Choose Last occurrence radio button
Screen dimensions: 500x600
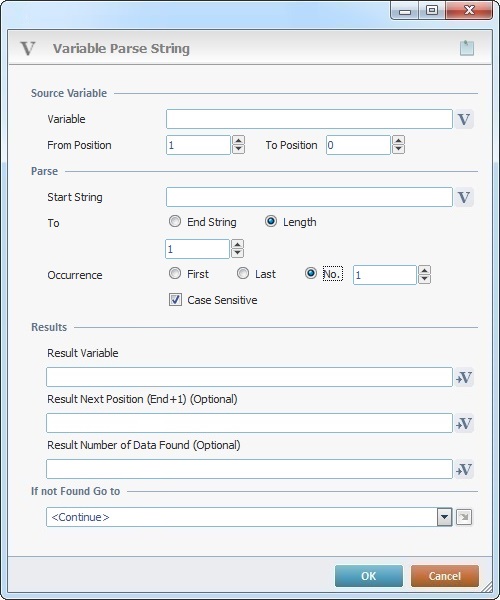243,274
